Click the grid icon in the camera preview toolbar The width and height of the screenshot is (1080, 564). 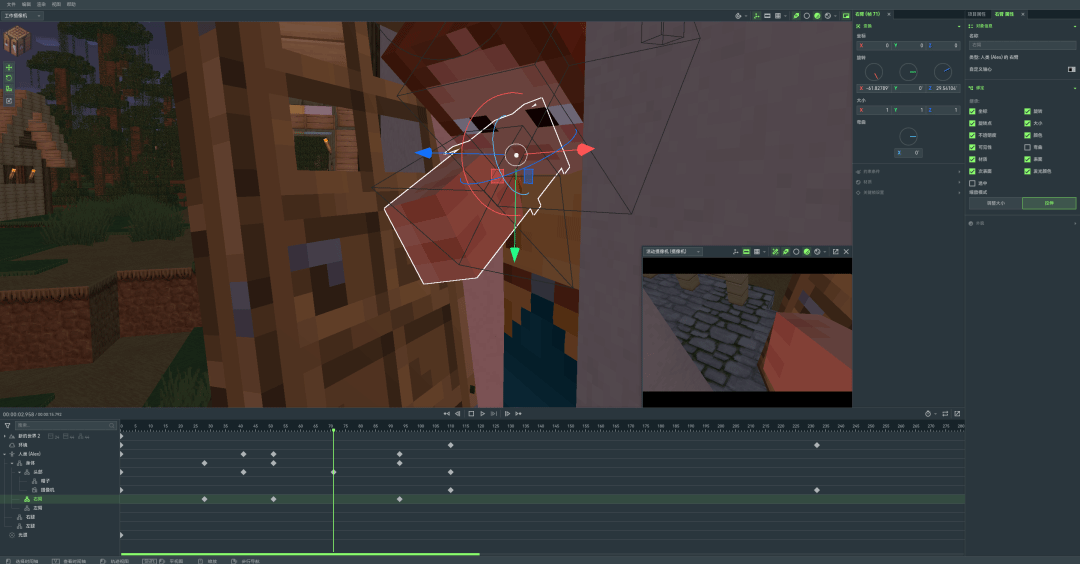(756, 252)
